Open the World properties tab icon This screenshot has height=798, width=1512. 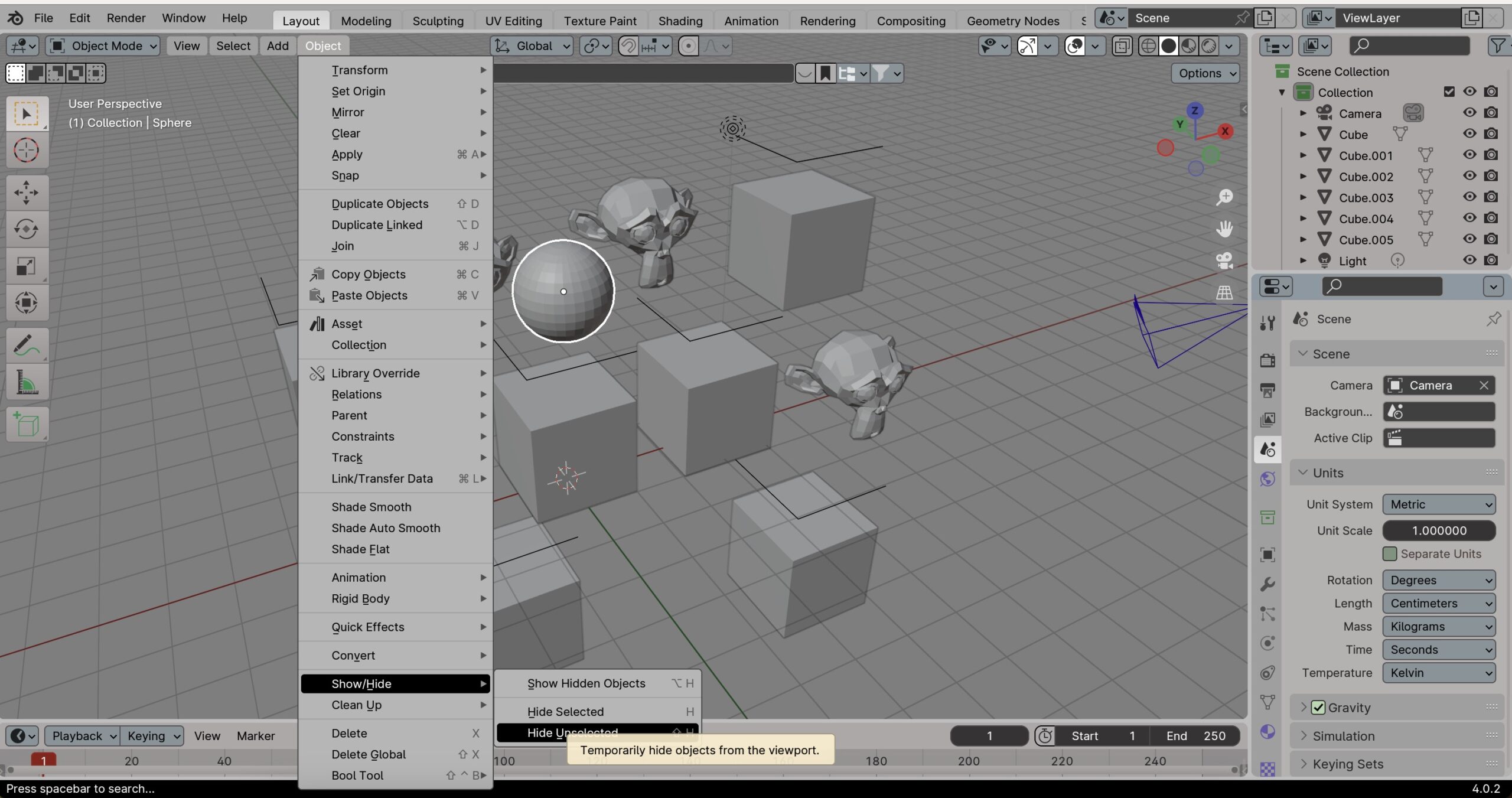click(1267, 479)
